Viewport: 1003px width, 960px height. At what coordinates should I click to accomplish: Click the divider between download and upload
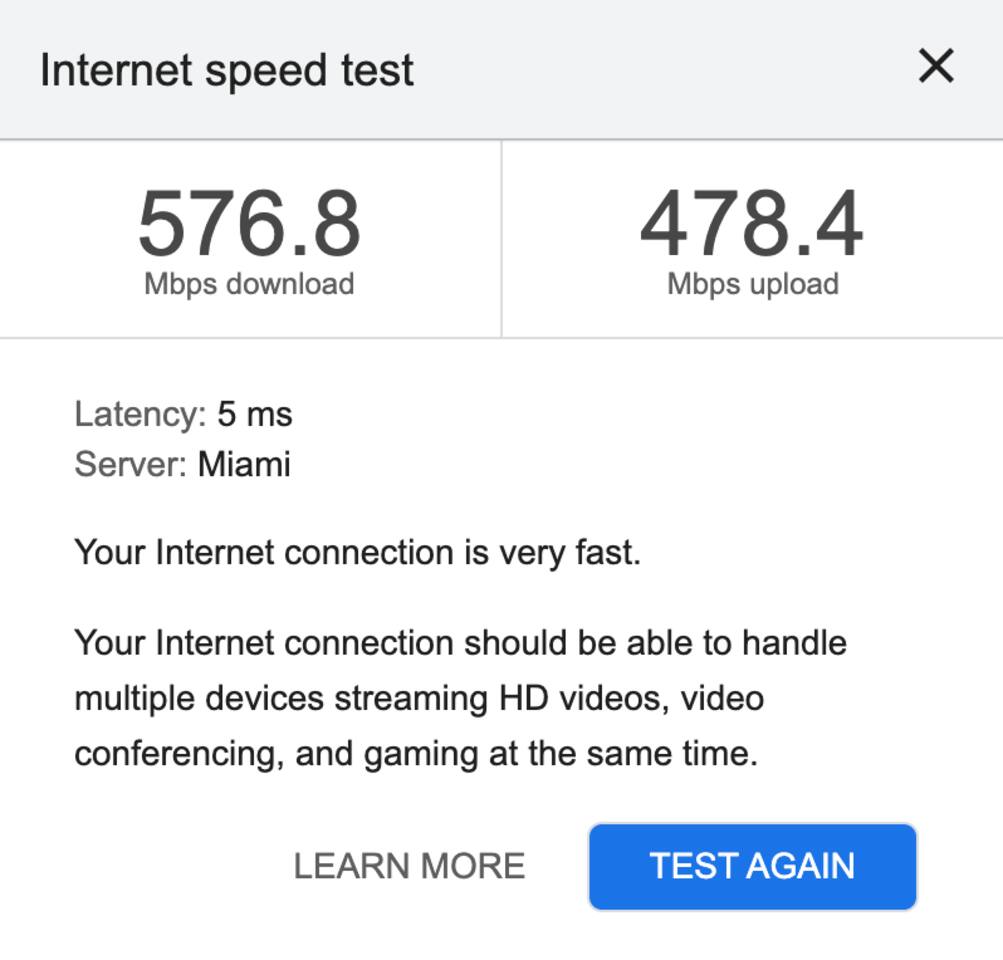(x=501, y=239)
